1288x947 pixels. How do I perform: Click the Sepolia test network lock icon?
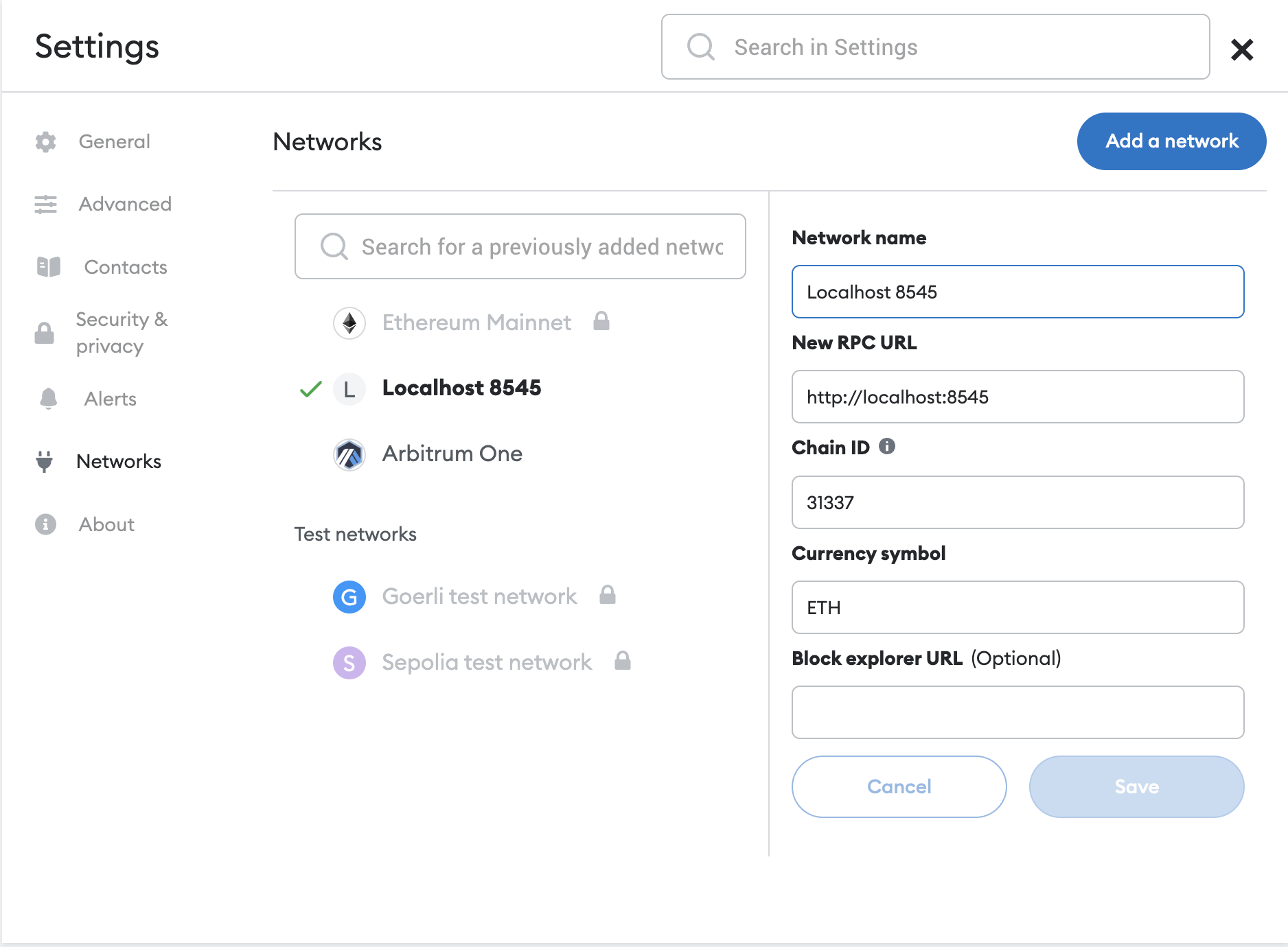tap(623, 661)
